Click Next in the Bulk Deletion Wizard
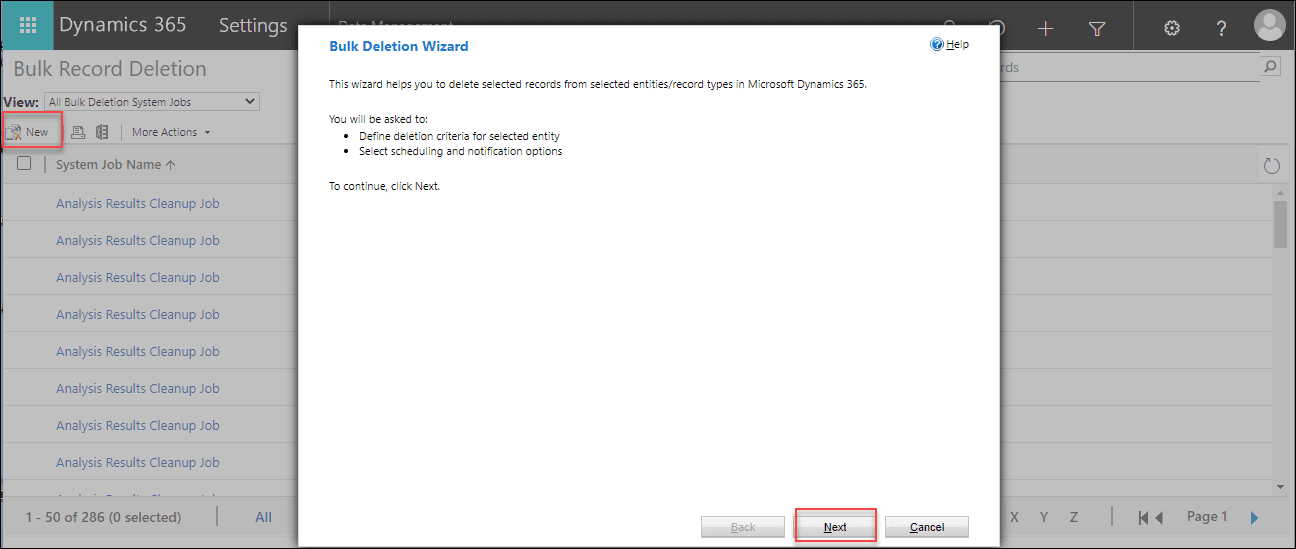1296x549 pixels. click(x=835, y=527)
